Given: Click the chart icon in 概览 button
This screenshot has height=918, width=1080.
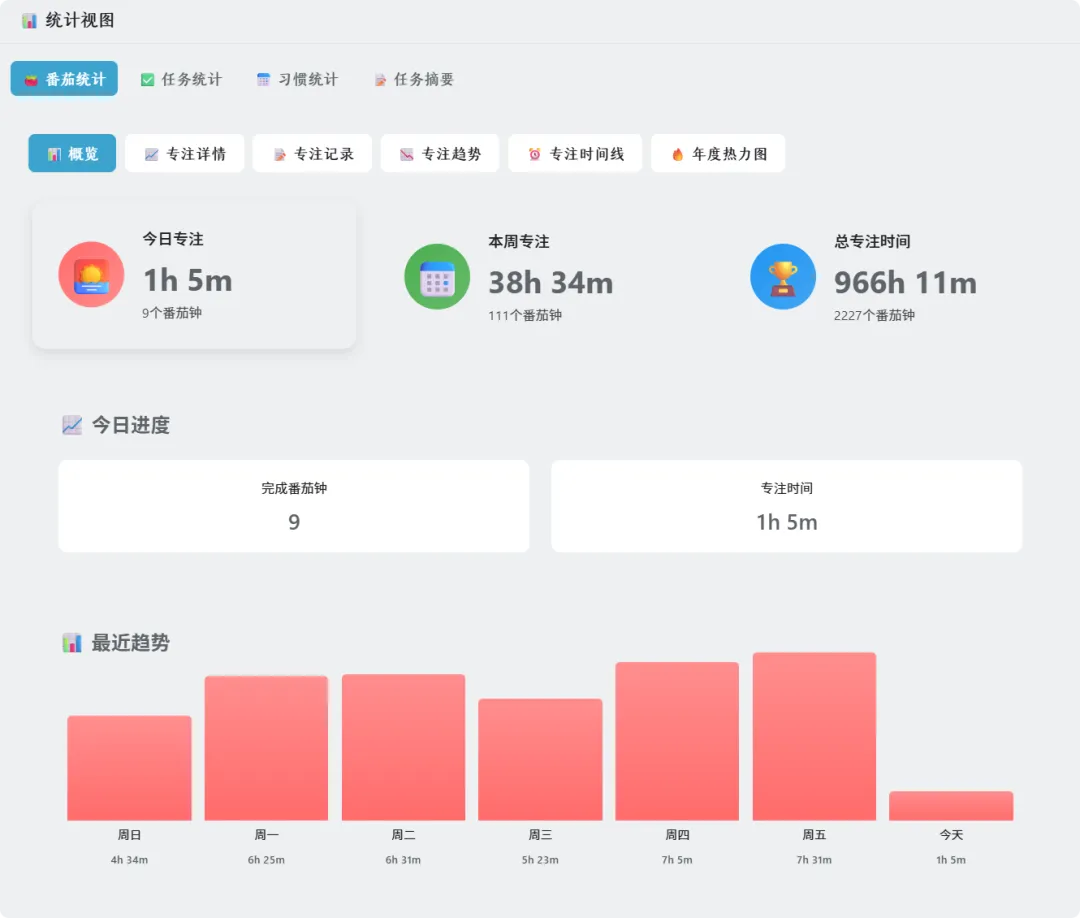Looking at the screenshot, I should point(54,154).
